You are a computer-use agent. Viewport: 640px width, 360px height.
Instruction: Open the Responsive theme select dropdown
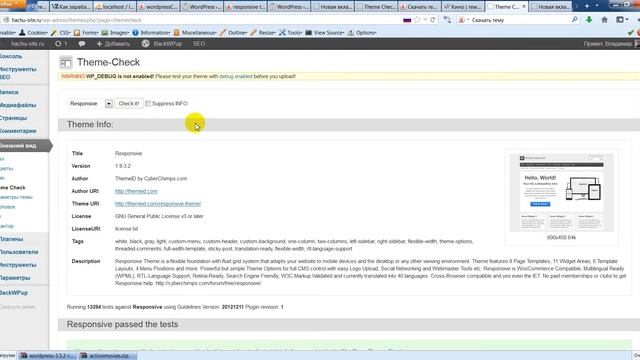90,104
